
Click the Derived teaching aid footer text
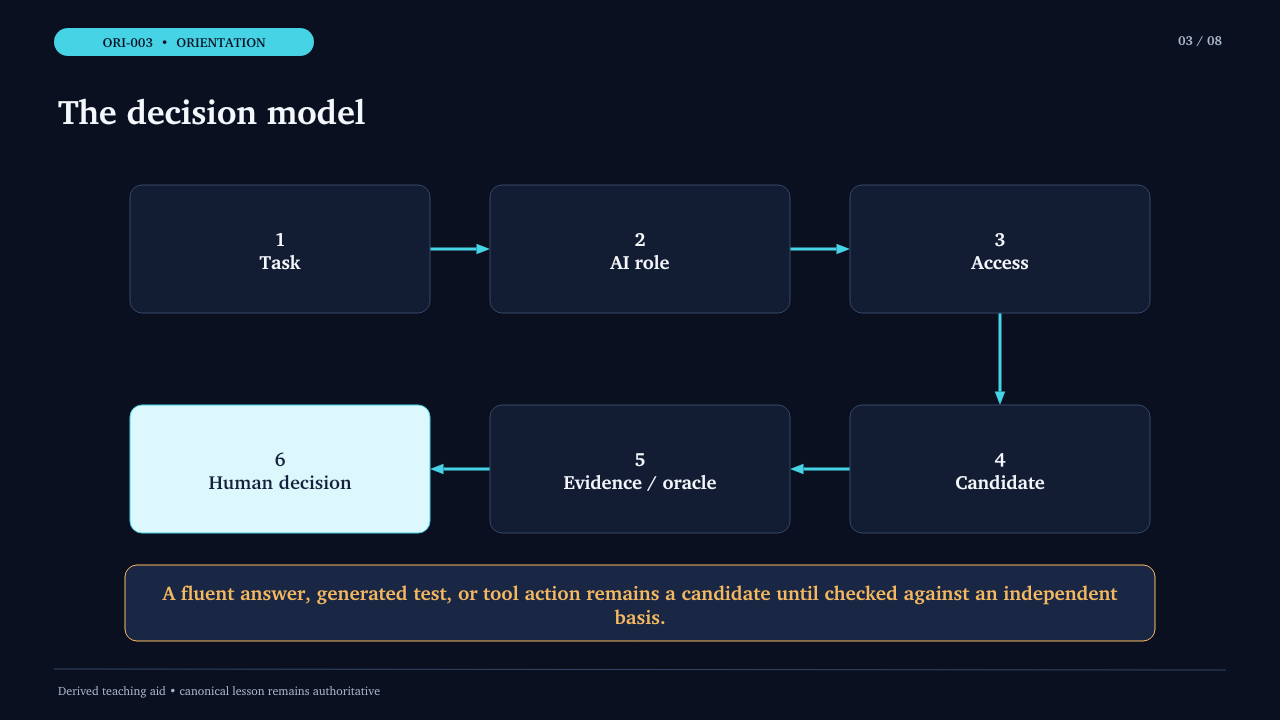219,691
